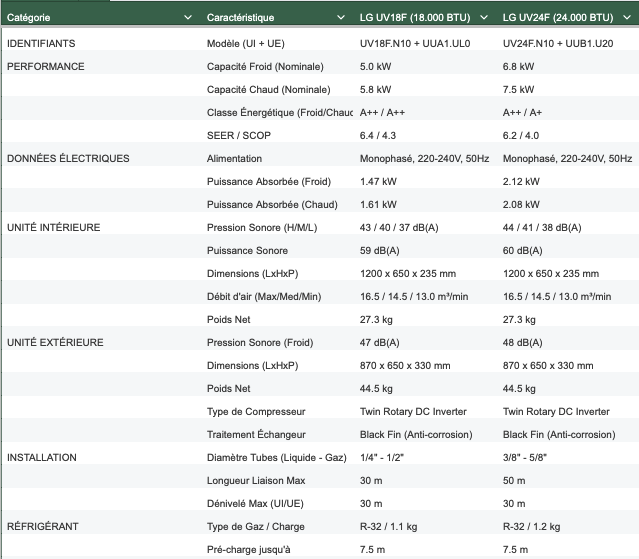Click the 1.47 kW value
Viewport: 639px width, 559px height.
pyautogui.click(x=378, y=182)
